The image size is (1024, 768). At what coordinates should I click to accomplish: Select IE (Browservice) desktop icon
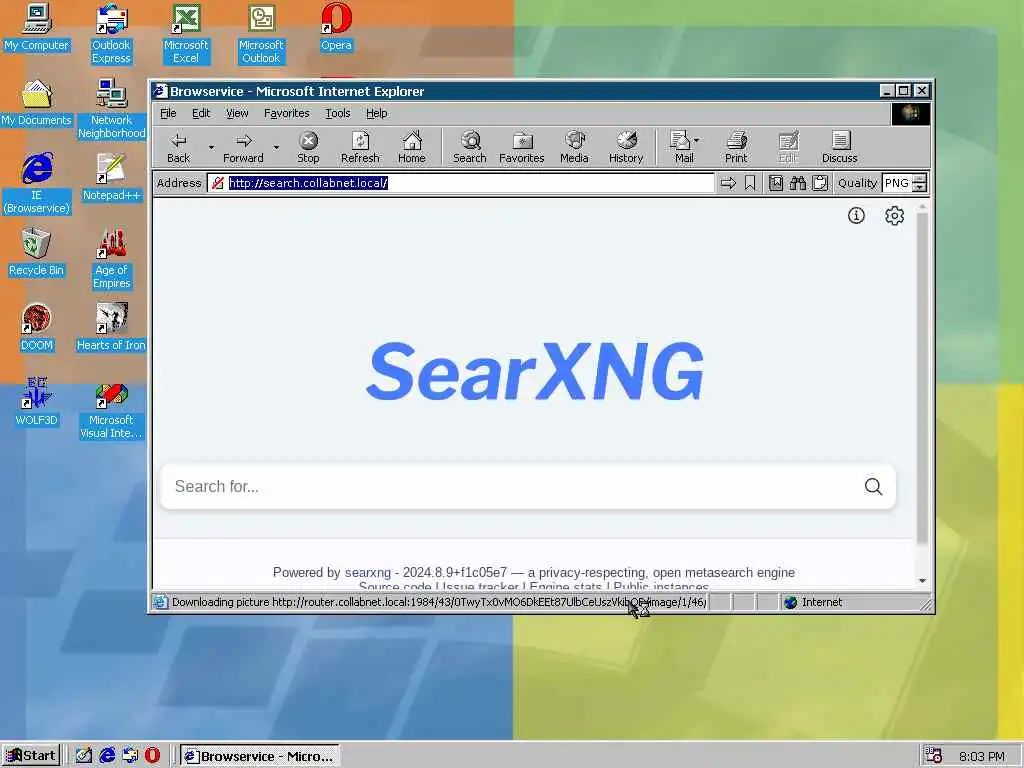click(x=36, y=184)
